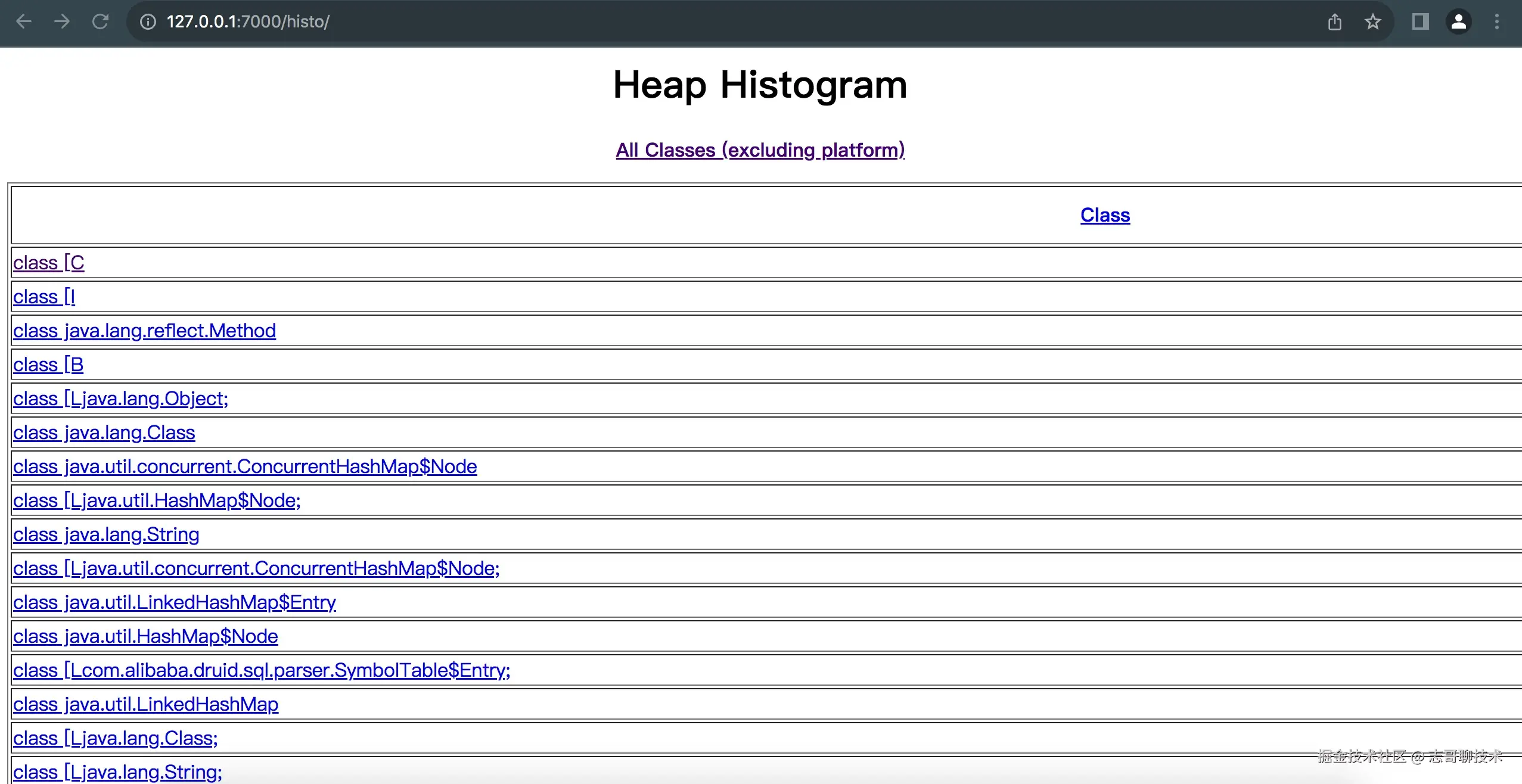Open class java.lang.Class link

coord(104,433)
